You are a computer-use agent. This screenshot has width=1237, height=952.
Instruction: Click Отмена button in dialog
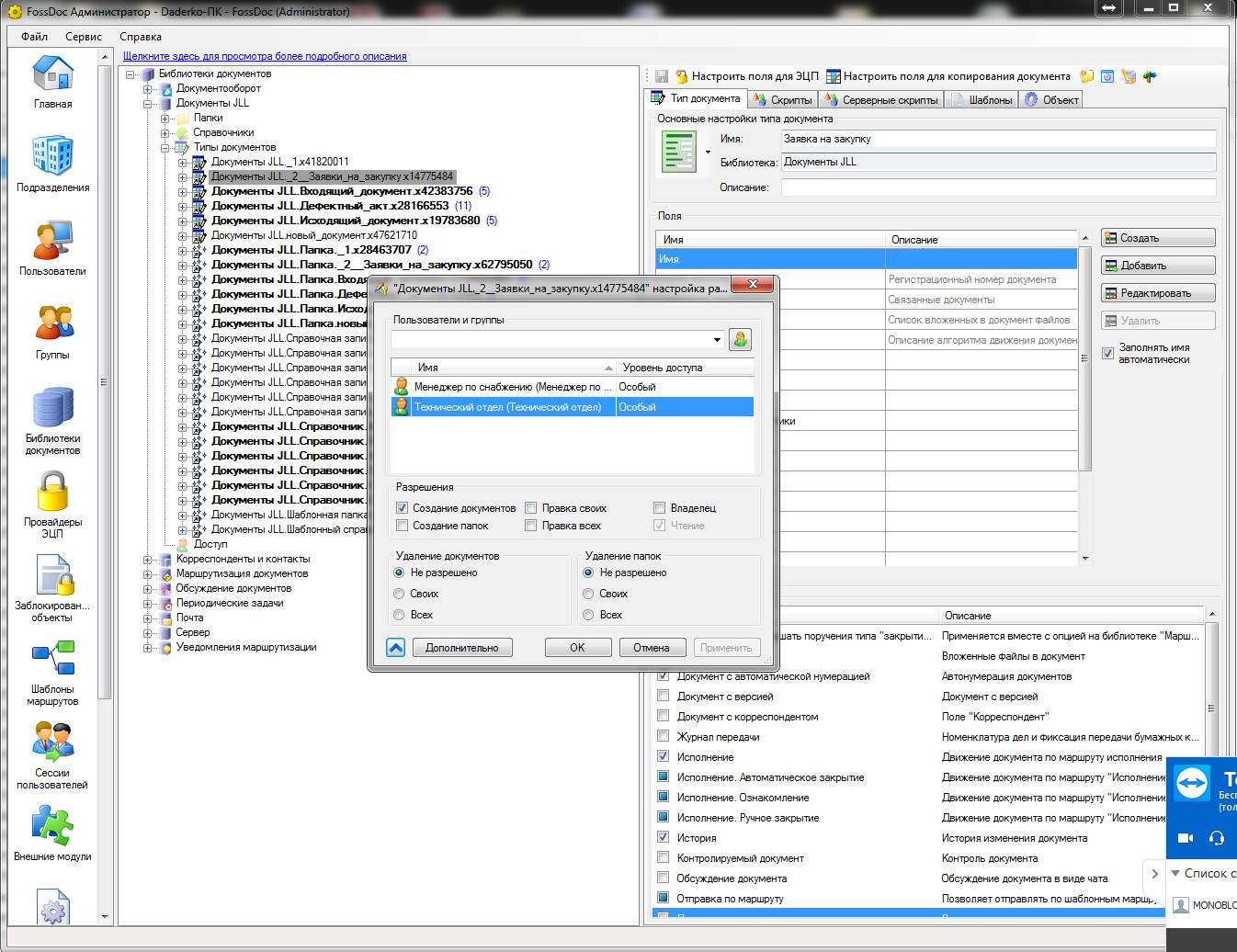click(x=652, y=648)
